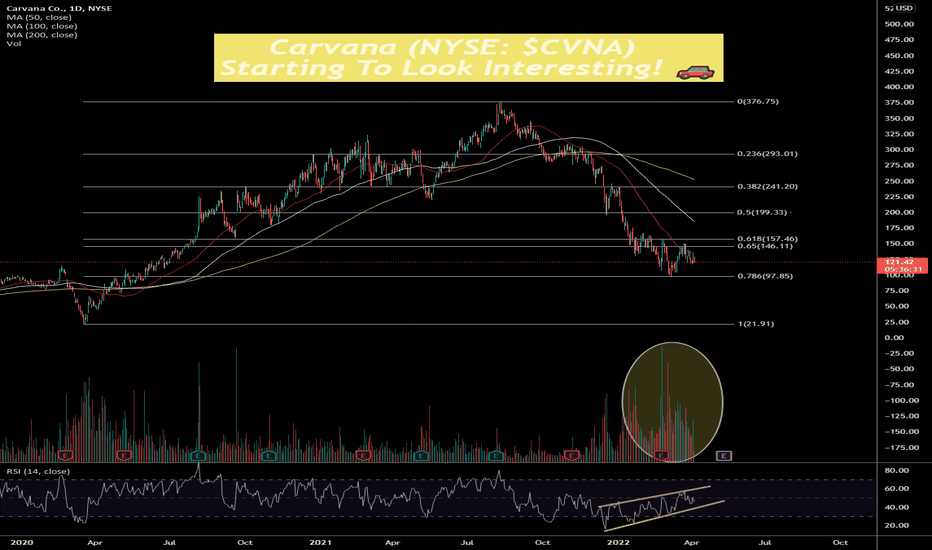Select the MA (100, close) indicator legend

point(42,26)
